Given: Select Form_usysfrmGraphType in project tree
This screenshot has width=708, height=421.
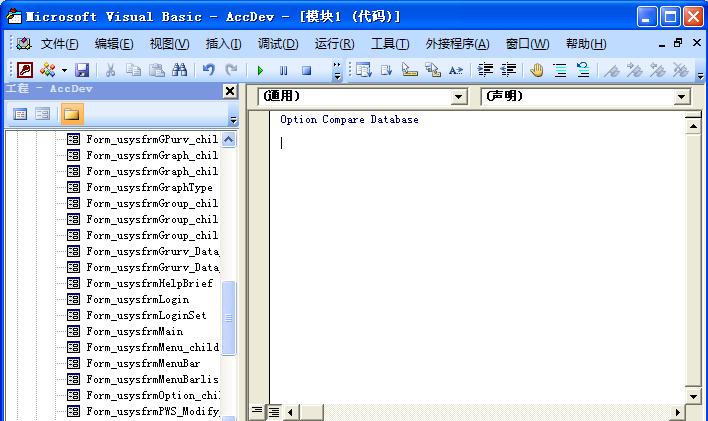Looking at the screenshot, I should [149, 187].
